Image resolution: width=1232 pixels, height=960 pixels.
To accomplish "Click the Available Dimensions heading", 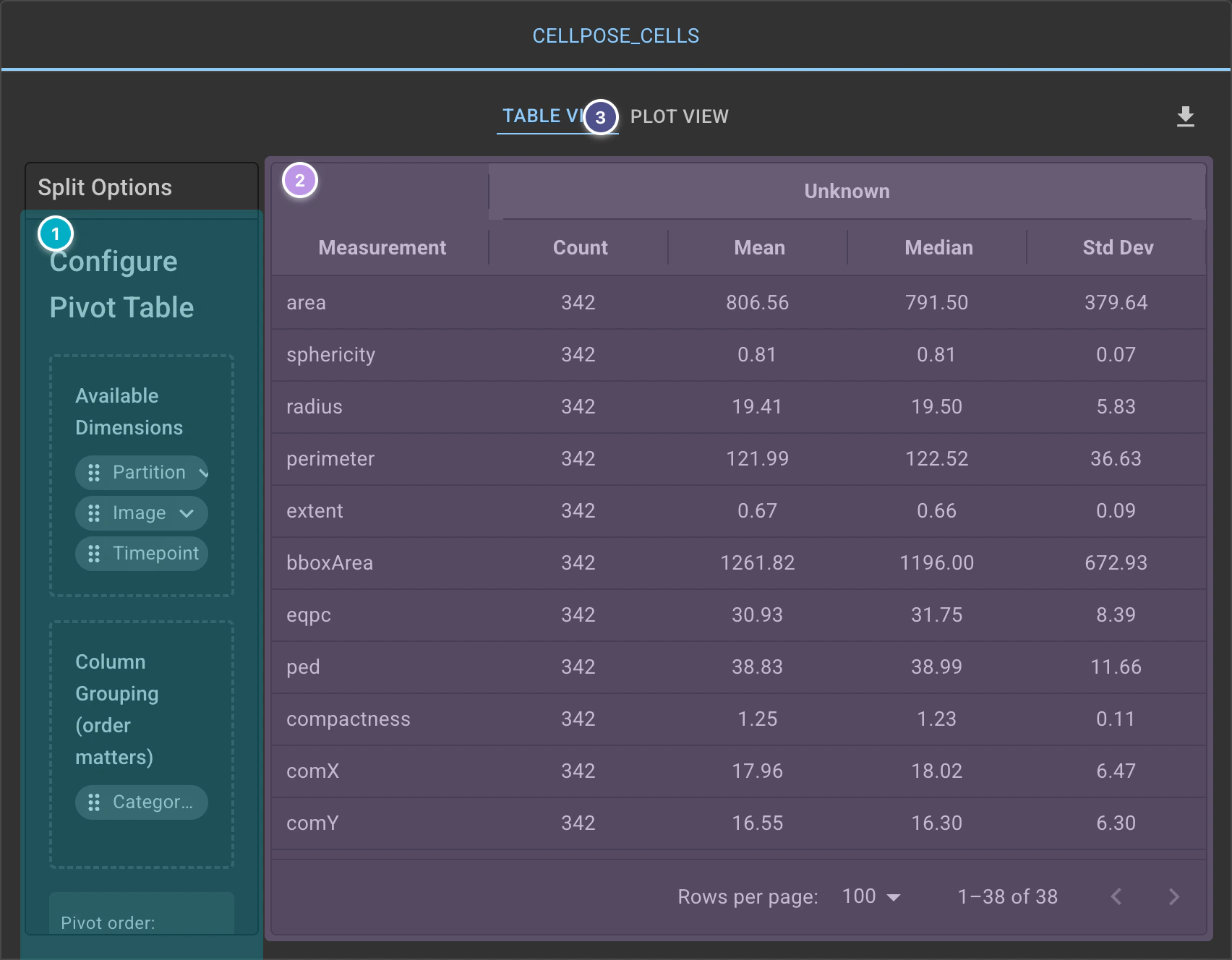I will 129,411.
